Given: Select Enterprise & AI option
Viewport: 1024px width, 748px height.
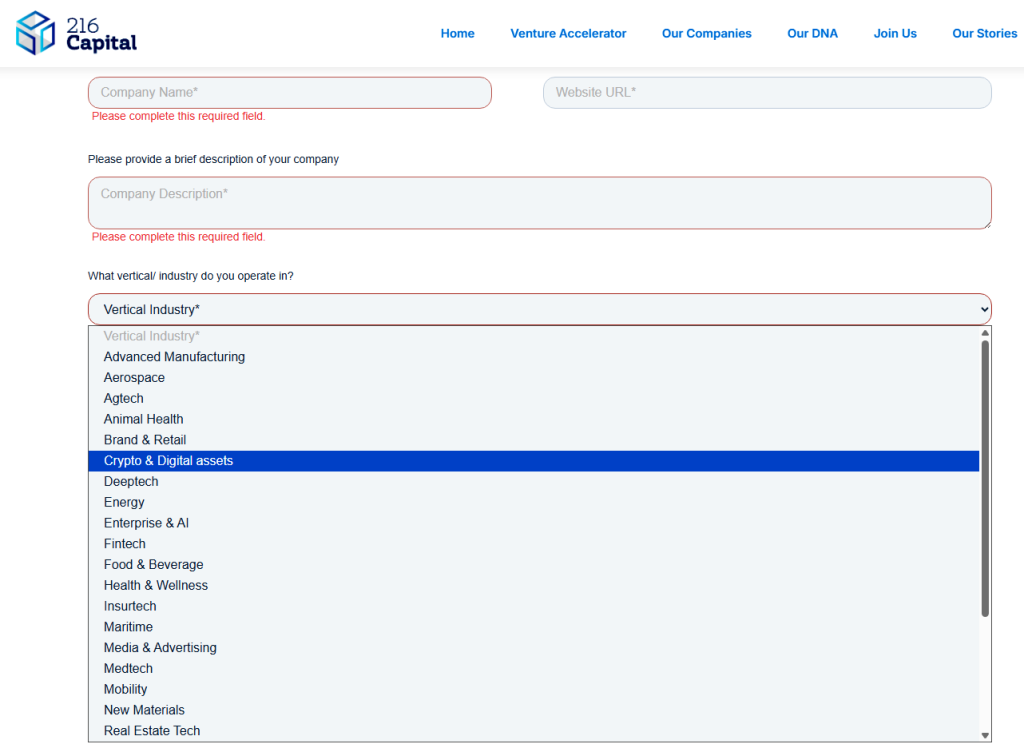Looking at the screenshot, I should 146,523.
